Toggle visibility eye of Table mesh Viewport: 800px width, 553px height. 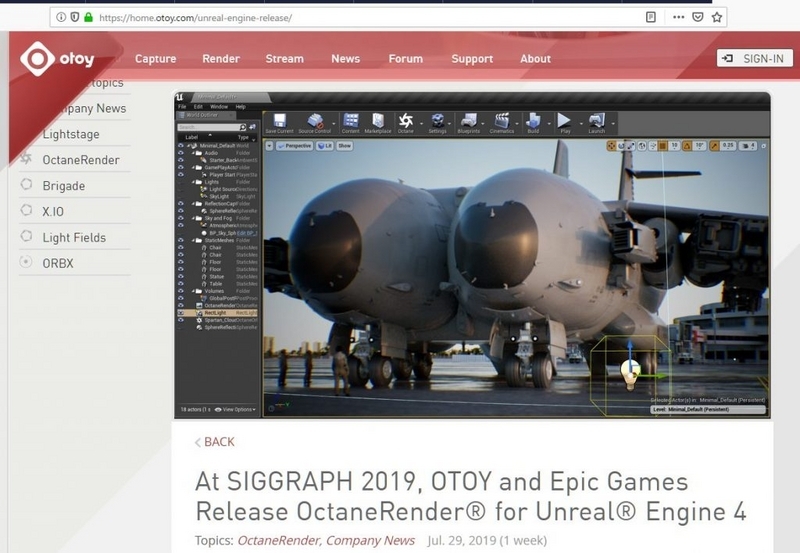pos(181,283)
